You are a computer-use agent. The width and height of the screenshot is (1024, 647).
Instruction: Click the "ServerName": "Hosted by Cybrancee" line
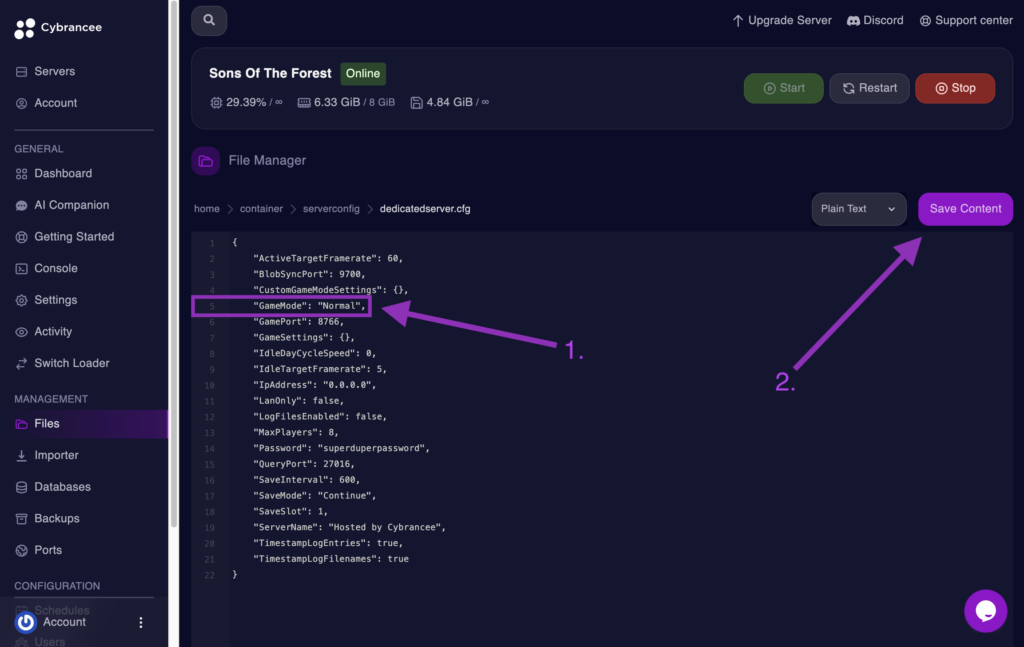pos(349,527)
